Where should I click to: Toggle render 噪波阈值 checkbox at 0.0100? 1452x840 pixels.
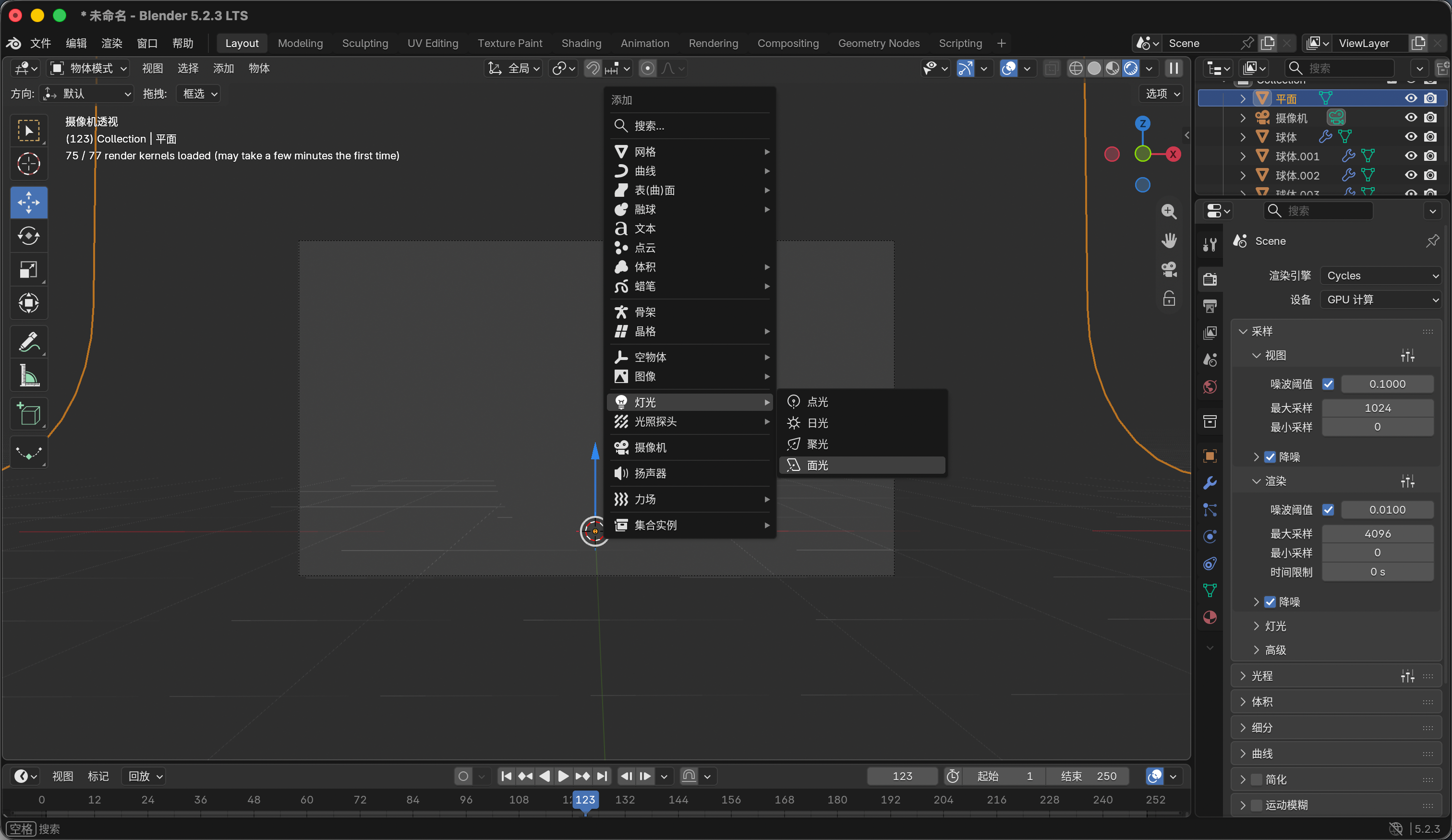tap(1328, 509)
